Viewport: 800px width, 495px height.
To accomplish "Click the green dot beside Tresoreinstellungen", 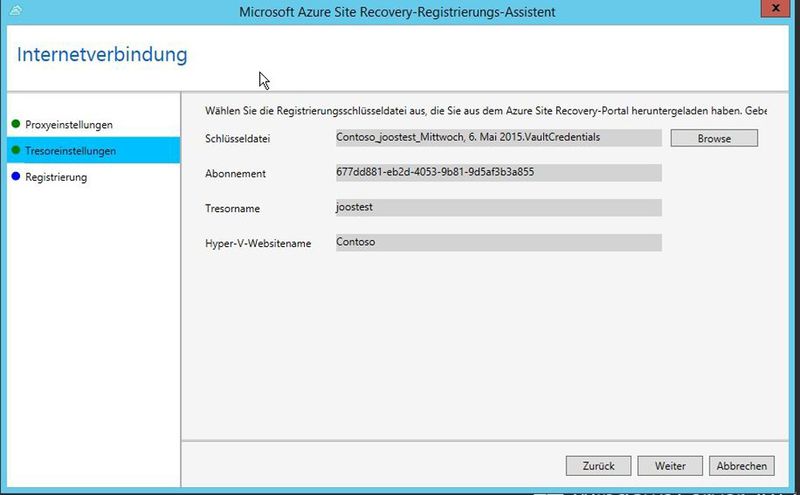I will pyautogui.click(x=16, y=150).
